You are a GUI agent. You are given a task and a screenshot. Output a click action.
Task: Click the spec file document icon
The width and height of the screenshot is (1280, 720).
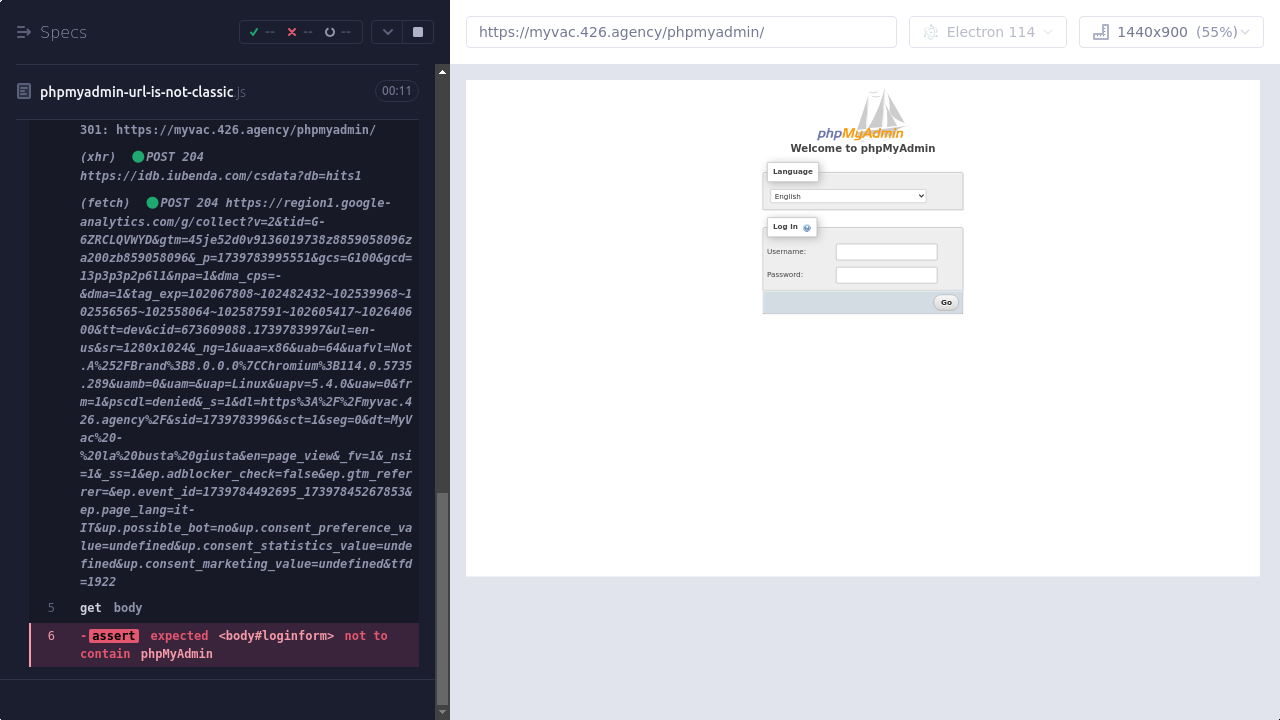[x=24, y=92]
